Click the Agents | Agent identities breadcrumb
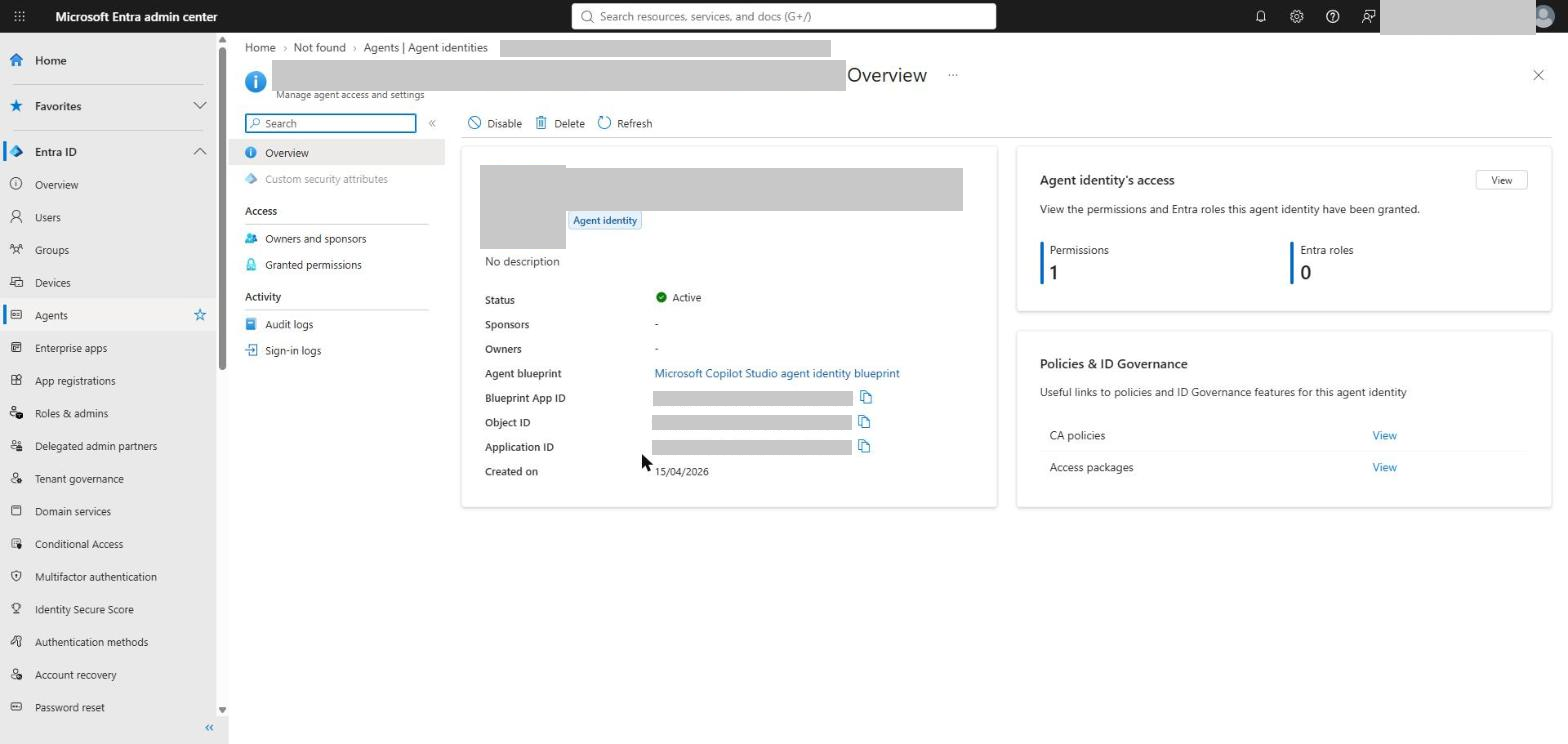The width and height of the screenshot is (1568, 744). pos(426,48)
